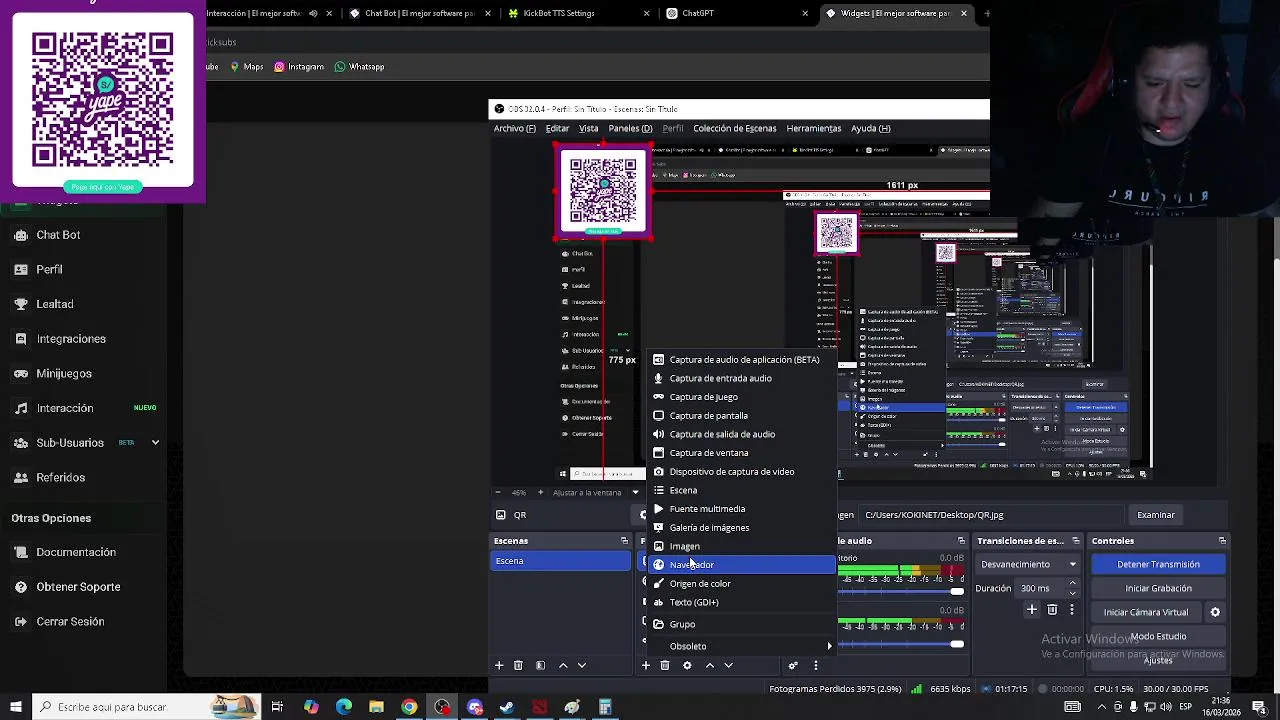
Task: Click the Examinar browse button
Action: [x=1155, y=515]
